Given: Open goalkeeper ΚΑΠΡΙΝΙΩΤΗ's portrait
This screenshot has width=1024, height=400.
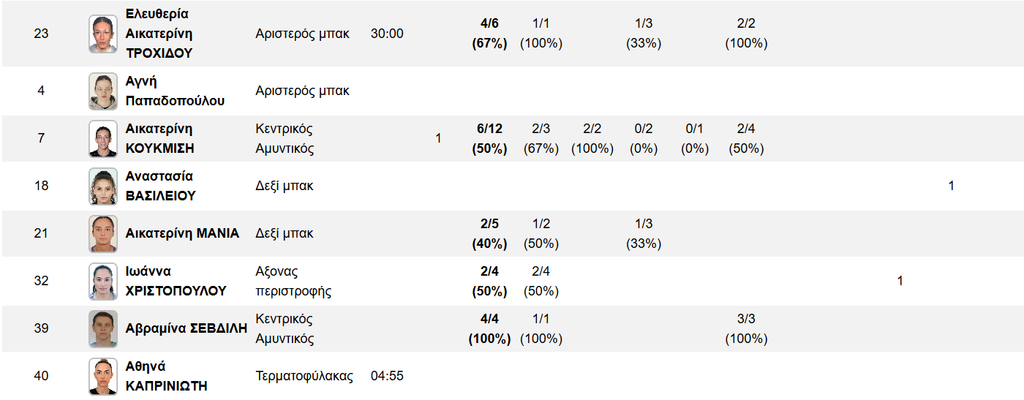Looking at the screenshot, I should [x=103, y=376].
